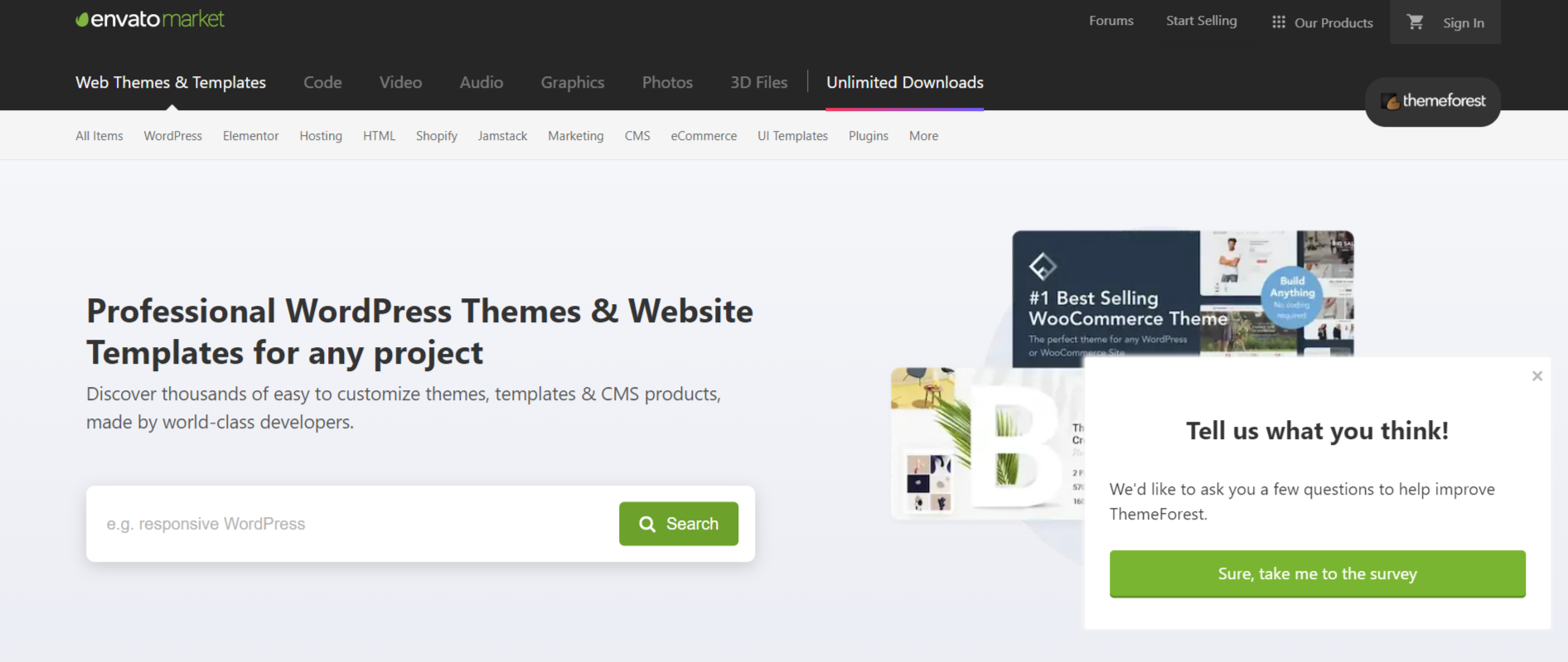Click the Sign In link
This screenshot has width=1568, height=662.
click(x=1463, y=23)
